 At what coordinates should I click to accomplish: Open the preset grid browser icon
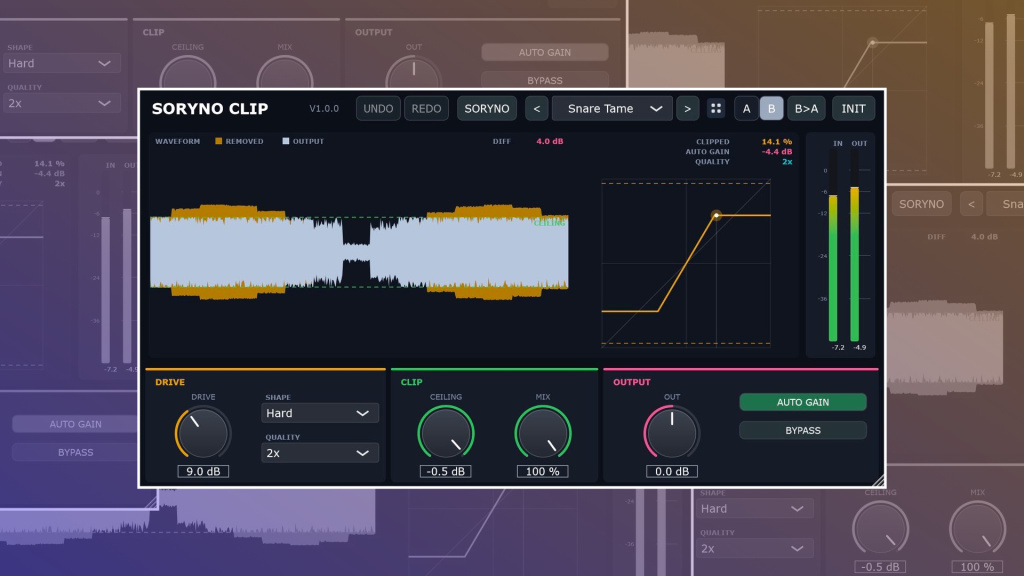716,108
